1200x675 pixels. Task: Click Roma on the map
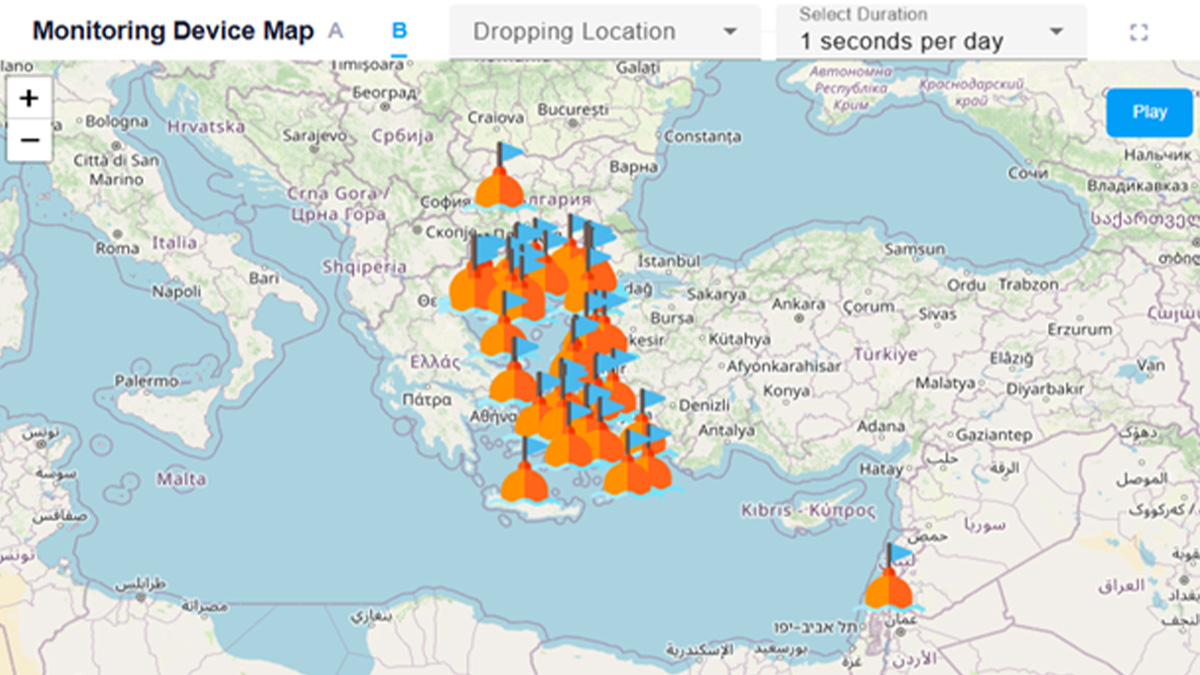pos(117,248)
